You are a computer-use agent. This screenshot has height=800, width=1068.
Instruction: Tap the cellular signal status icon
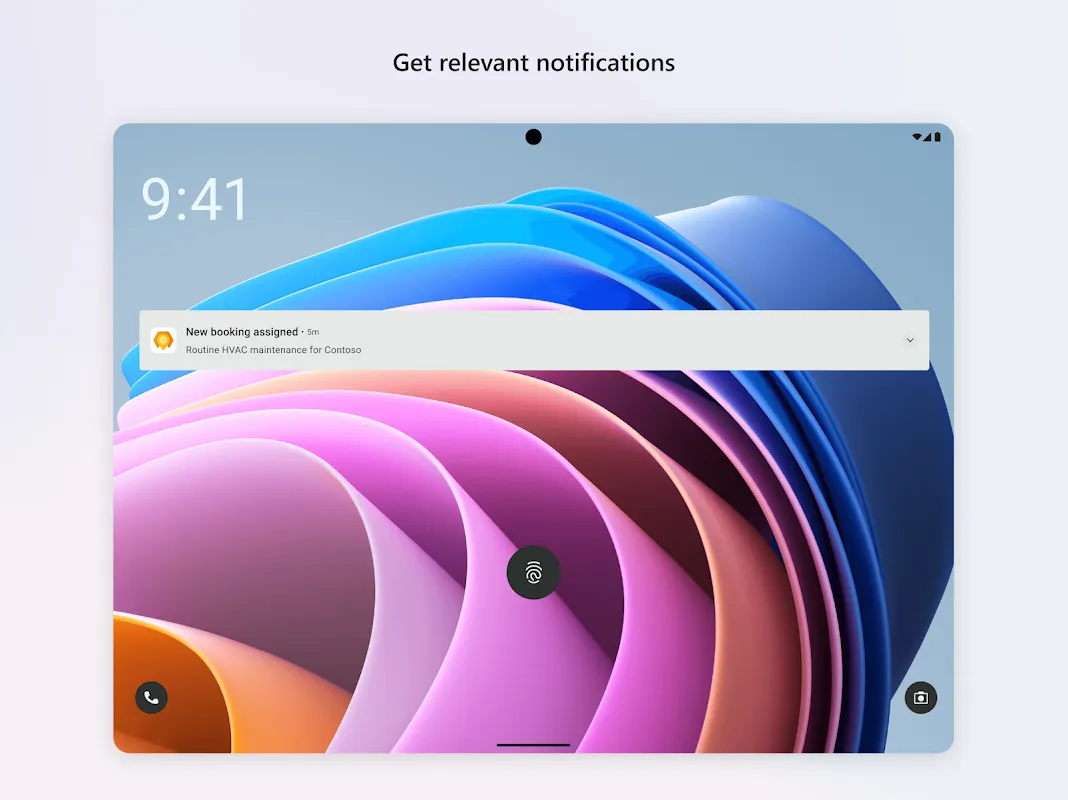927,137
